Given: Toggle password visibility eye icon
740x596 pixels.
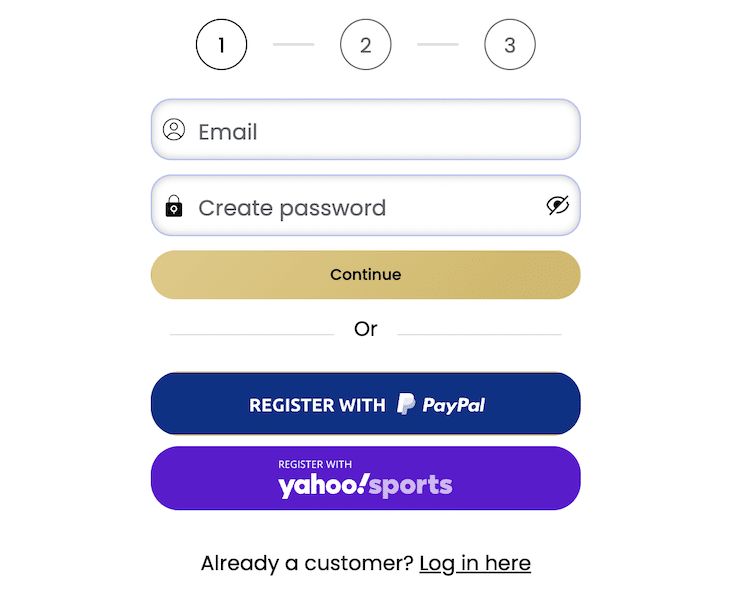Looking at the screenshot, I should (558, 205).
